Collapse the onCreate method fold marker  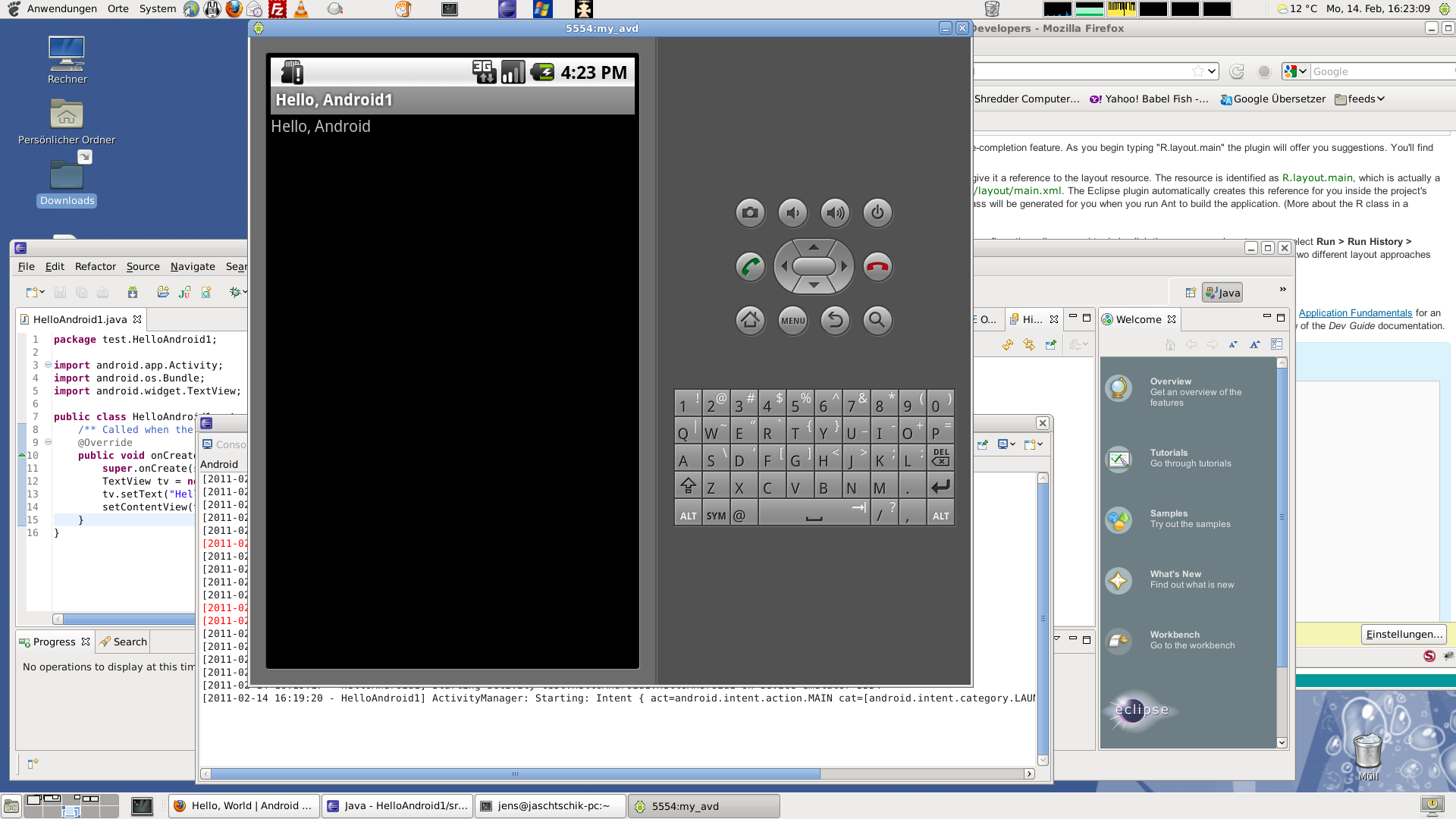click(48, 442)
